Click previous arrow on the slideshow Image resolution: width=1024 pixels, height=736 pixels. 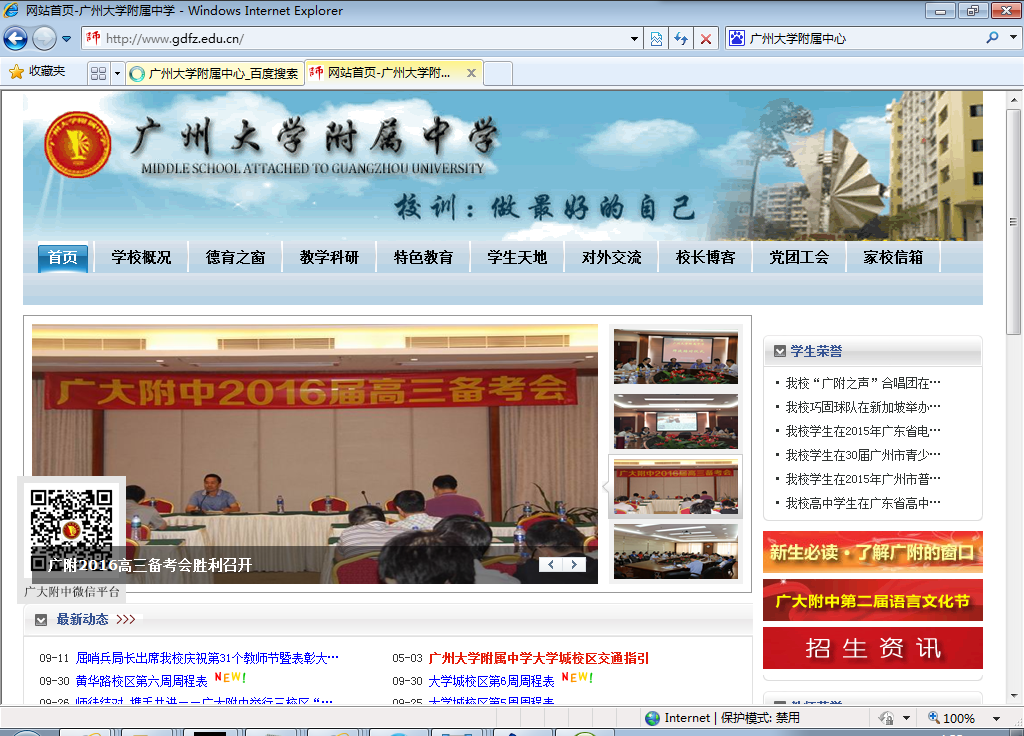click(x=551, y=565)
